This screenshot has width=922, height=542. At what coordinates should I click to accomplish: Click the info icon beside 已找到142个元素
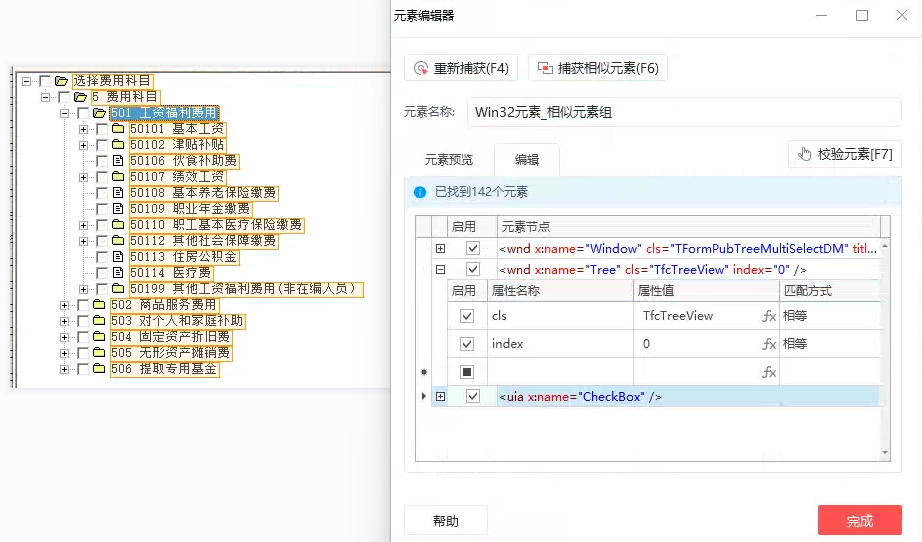tap(420, 192)
